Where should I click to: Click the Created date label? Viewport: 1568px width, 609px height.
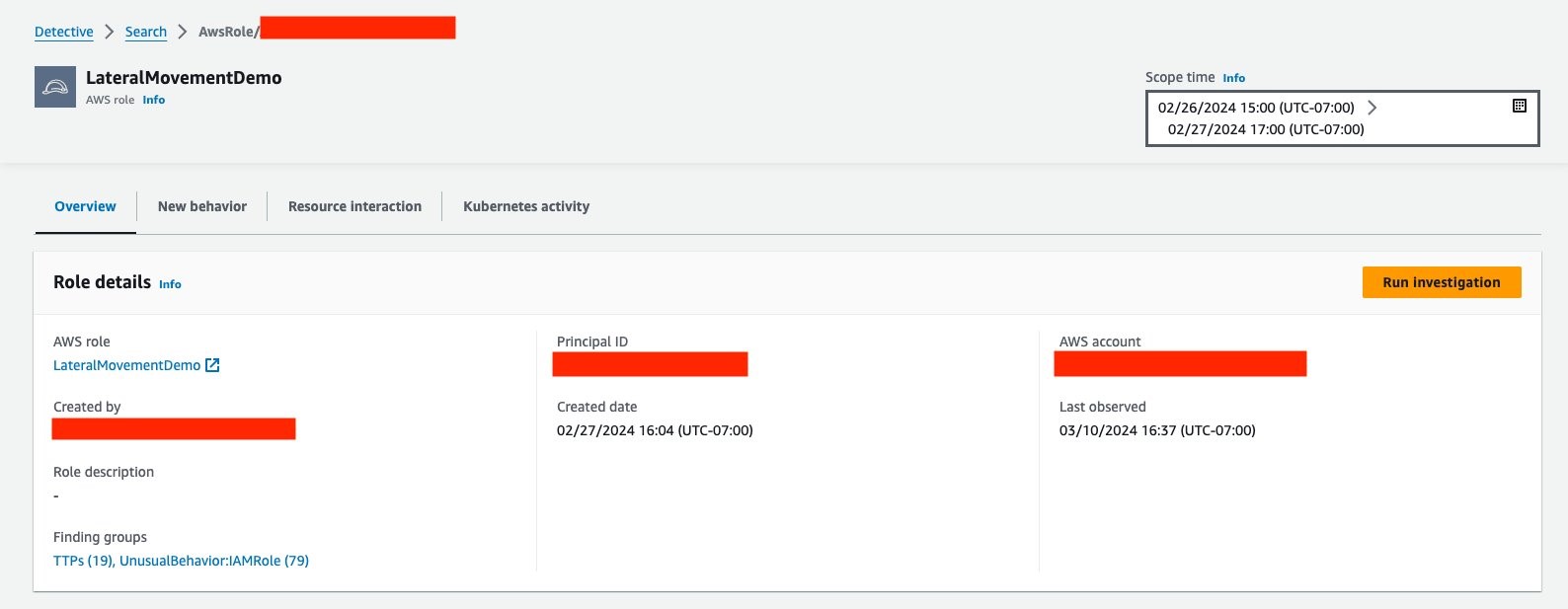point(597,407)
